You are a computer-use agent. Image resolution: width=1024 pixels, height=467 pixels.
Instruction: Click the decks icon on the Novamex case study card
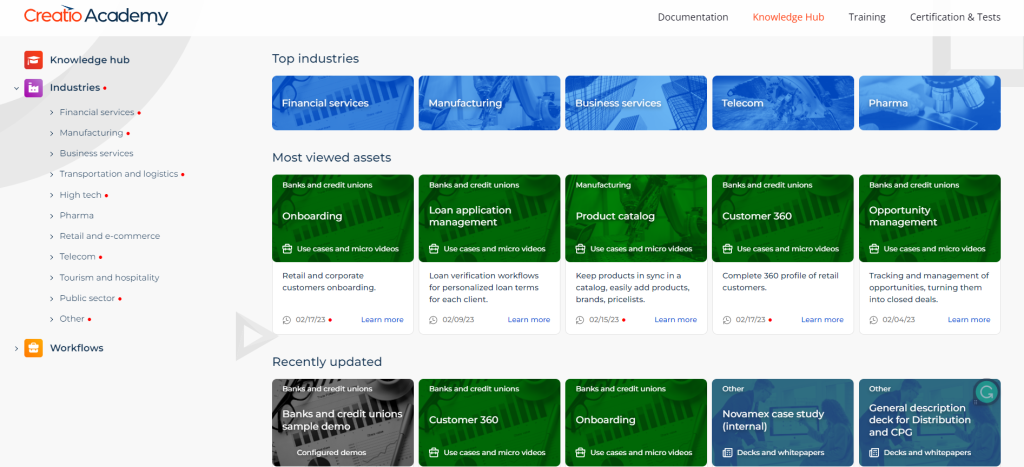click(x=727, y=453)
